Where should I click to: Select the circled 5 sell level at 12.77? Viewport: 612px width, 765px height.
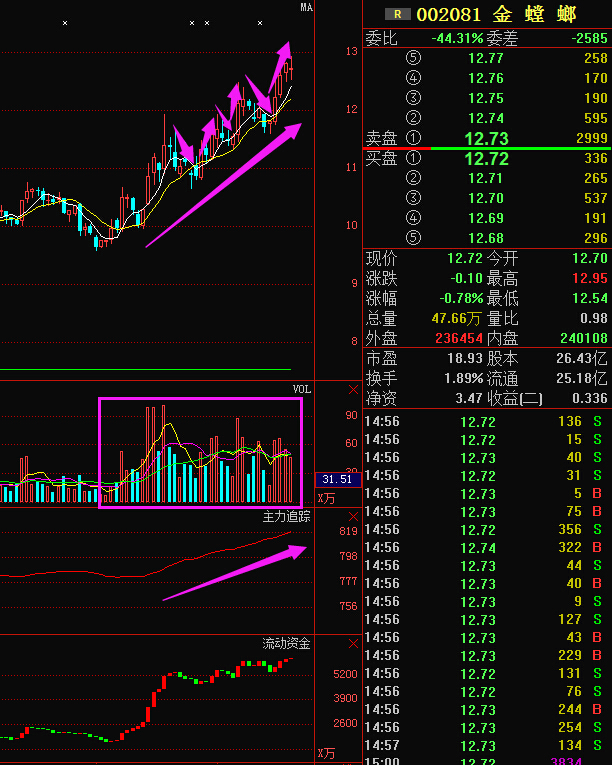pos(414,59)
